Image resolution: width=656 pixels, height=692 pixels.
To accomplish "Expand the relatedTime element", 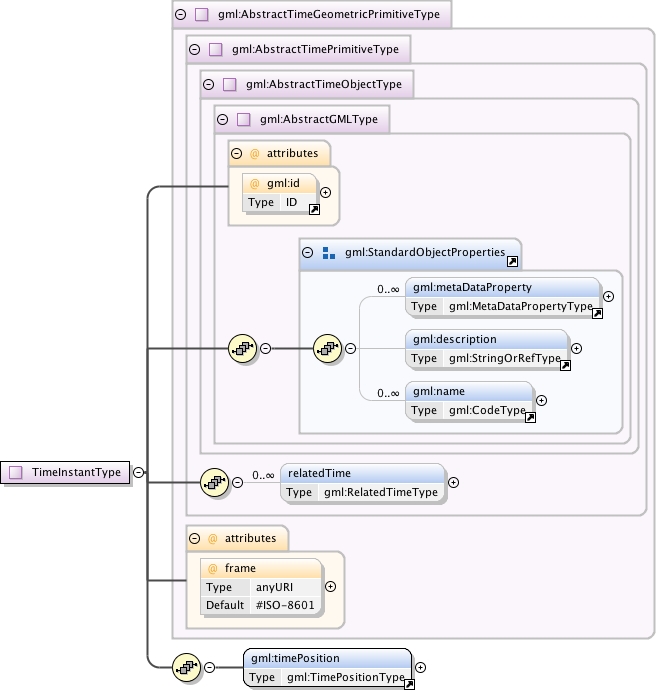I will point(453,482).
